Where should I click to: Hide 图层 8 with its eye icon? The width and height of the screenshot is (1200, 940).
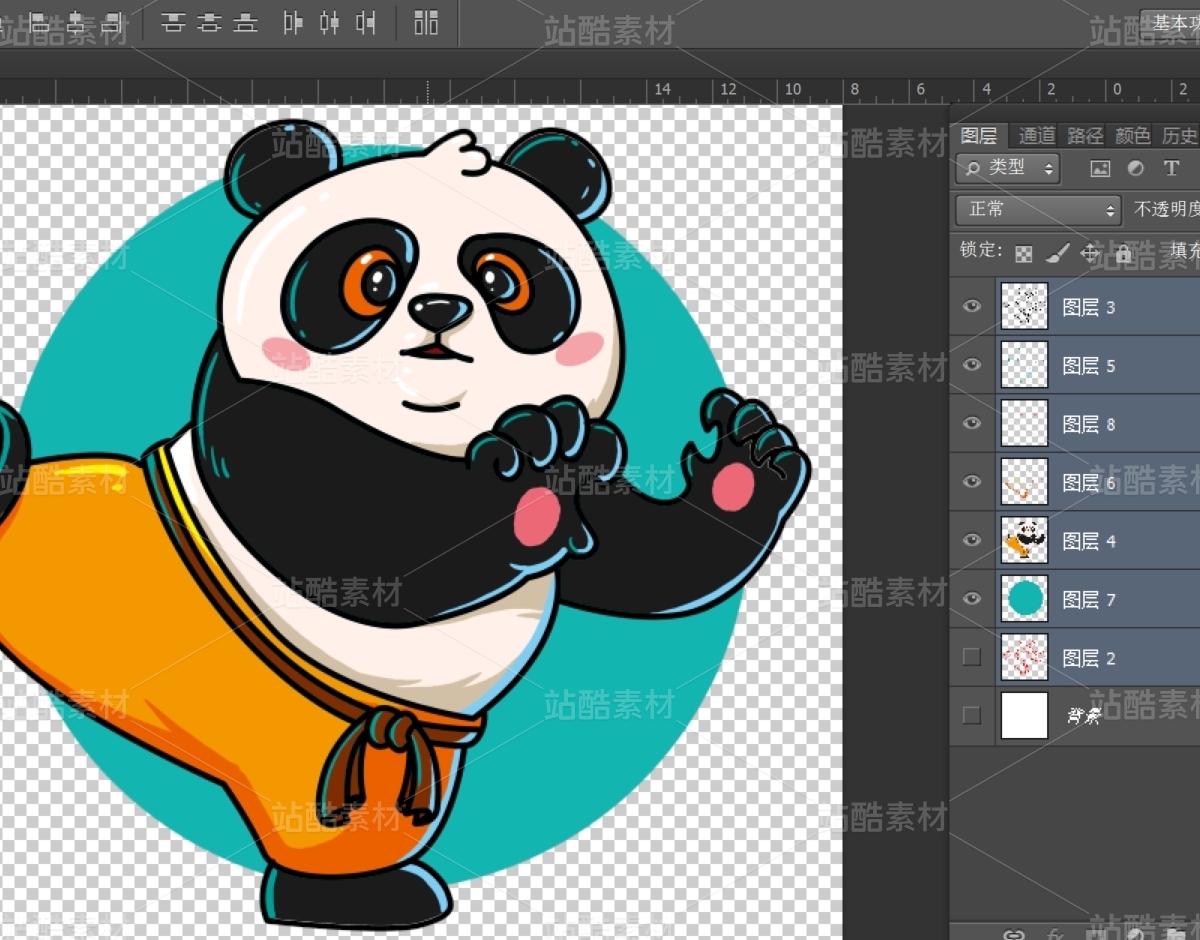tap(972, 423)
